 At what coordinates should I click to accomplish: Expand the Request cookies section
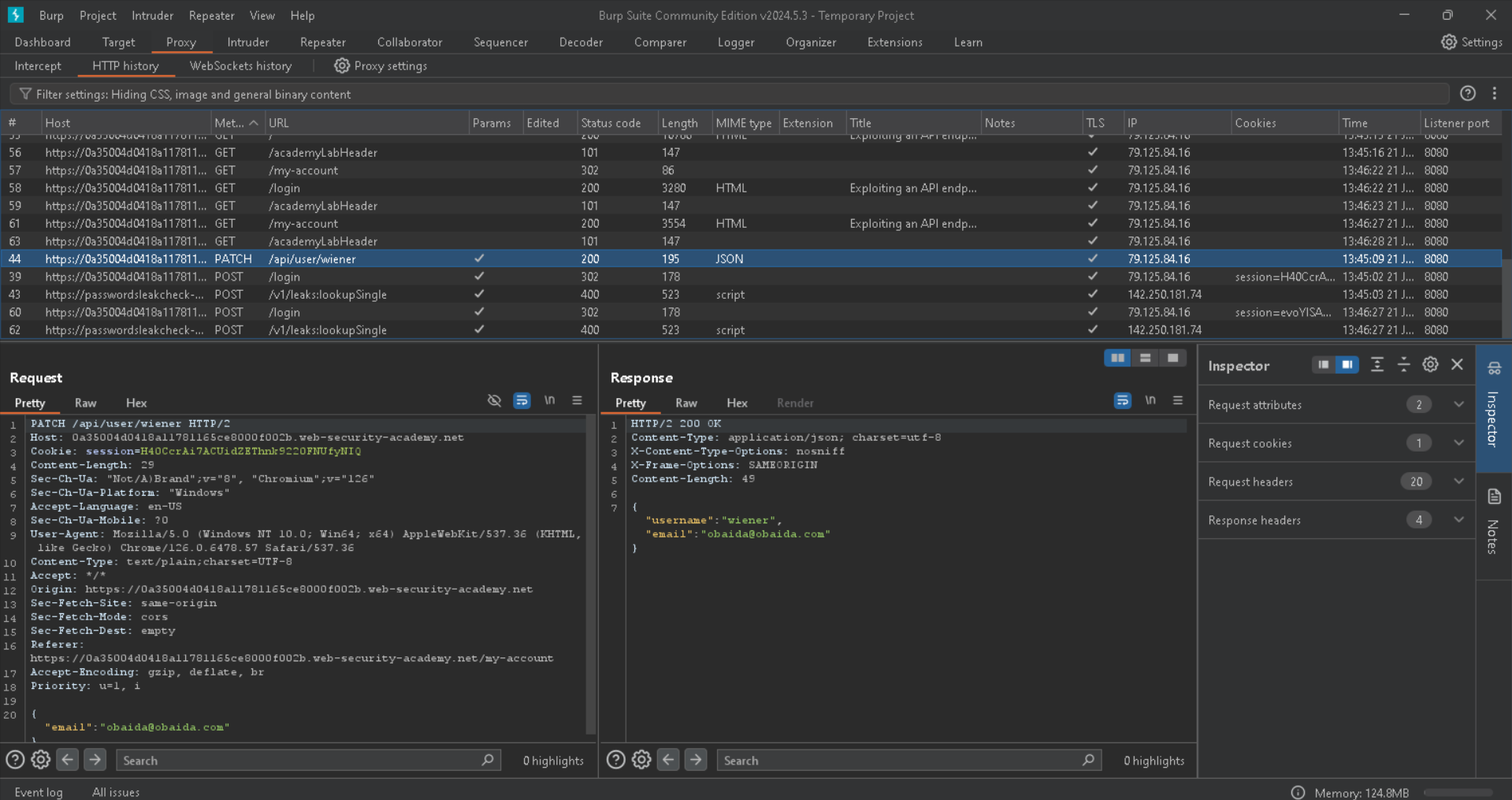[x=1458, y=444]
